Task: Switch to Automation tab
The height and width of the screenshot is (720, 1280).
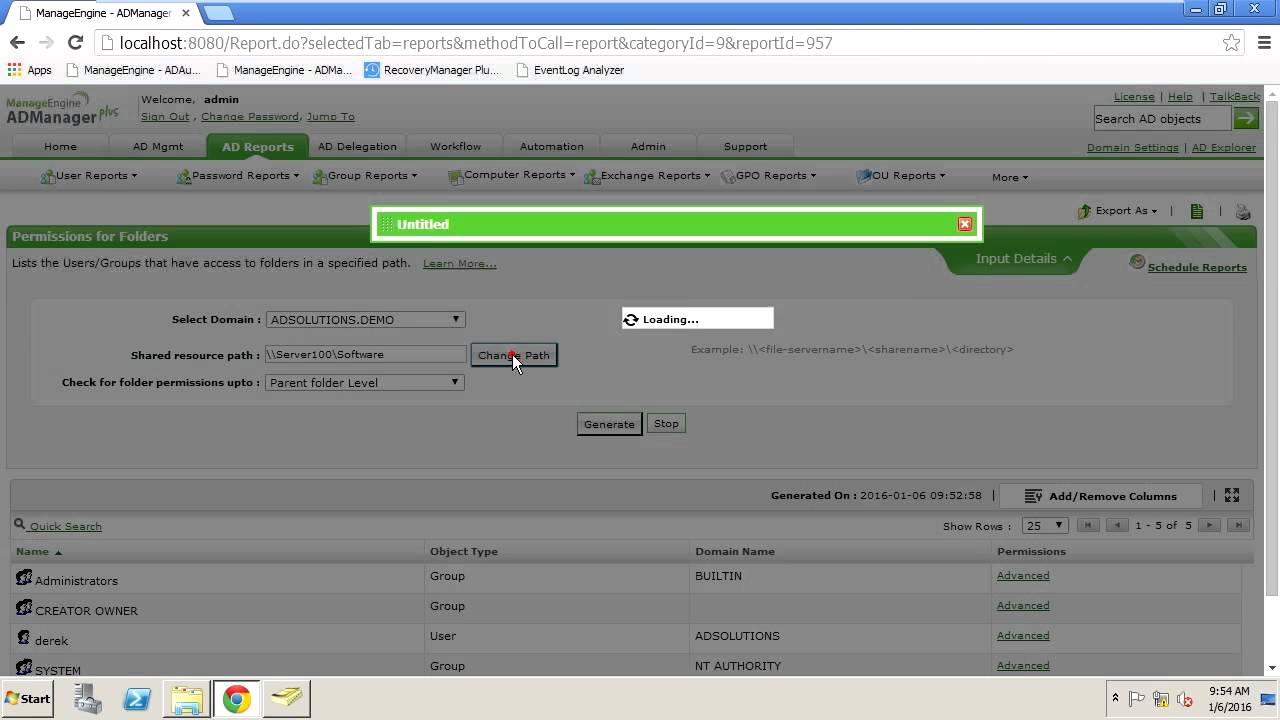Action: point(551,146)
